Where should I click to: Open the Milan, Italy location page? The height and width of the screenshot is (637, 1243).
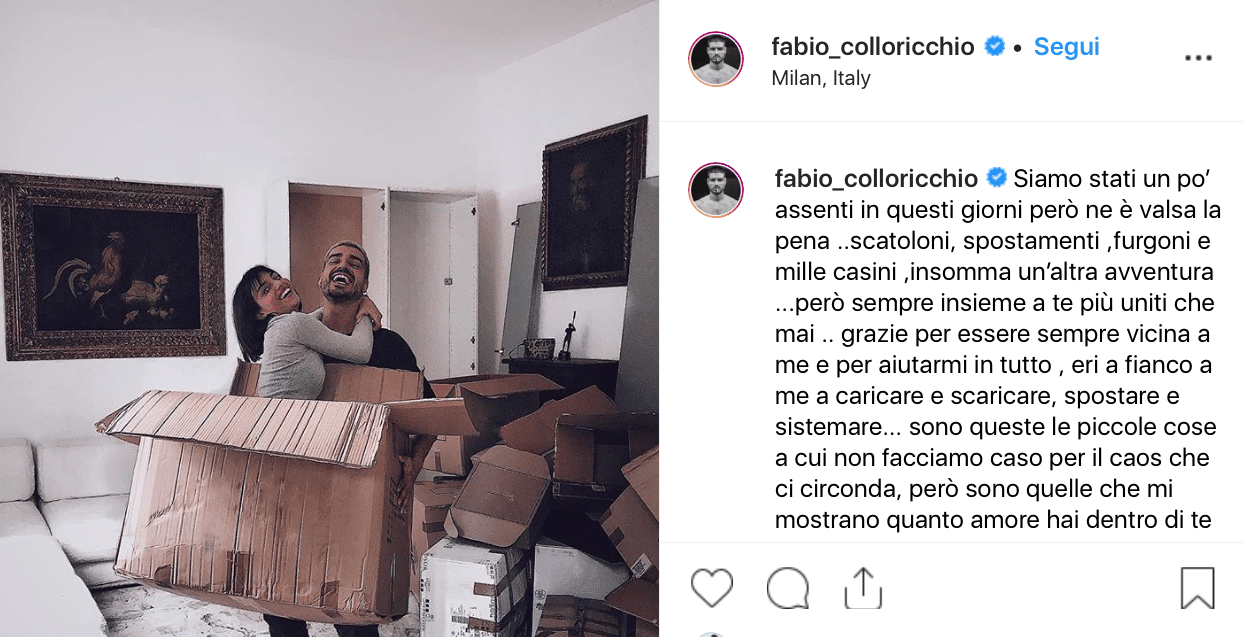(821, 78)
